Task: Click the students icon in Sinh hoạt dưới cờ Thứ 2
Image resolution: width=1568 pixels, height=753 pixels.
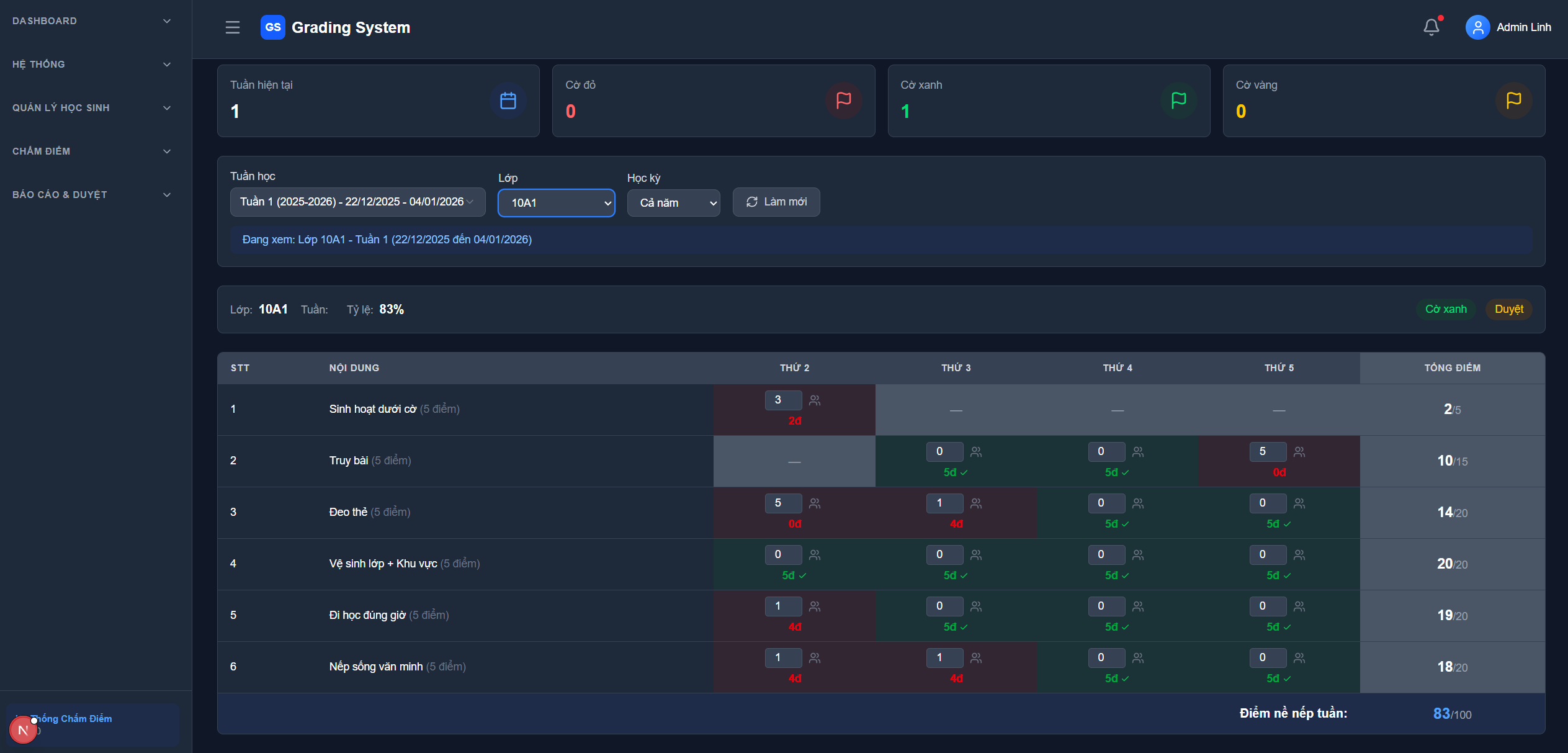Action: (815, 400)
